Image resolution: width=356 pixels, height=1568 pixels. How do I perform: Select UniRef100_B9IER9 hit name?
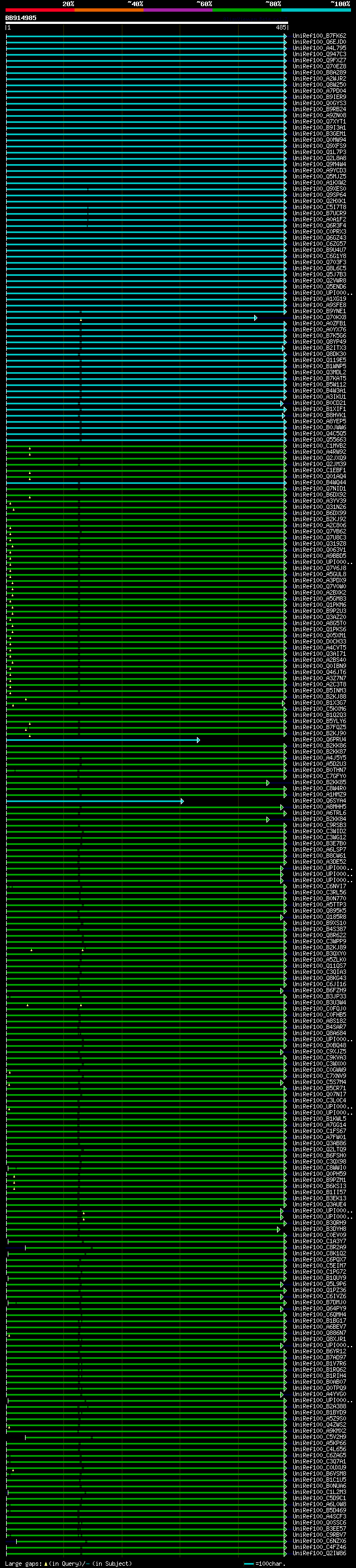(319, 97)
